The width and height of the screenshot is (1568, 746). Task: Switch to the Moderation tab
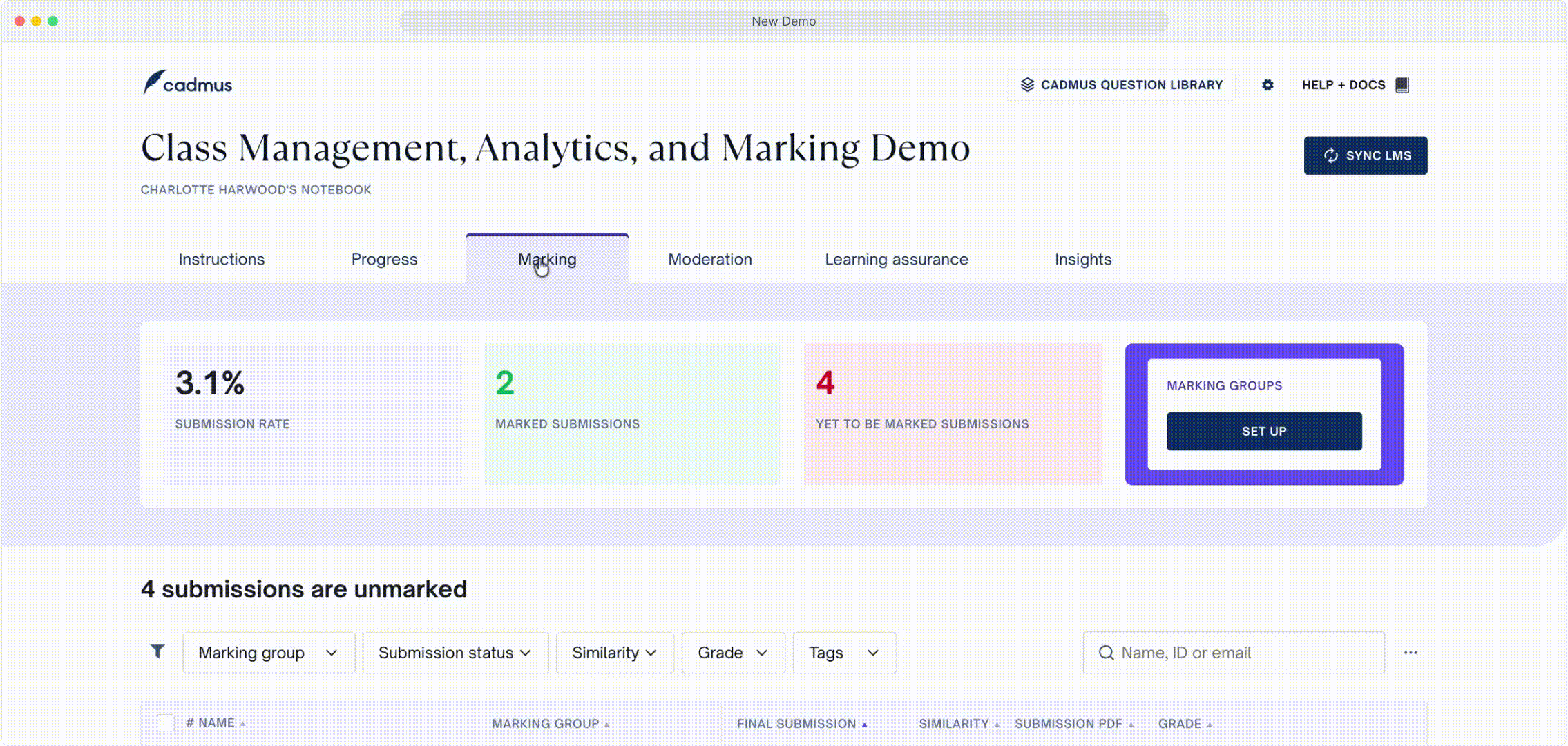click(709, 260)
